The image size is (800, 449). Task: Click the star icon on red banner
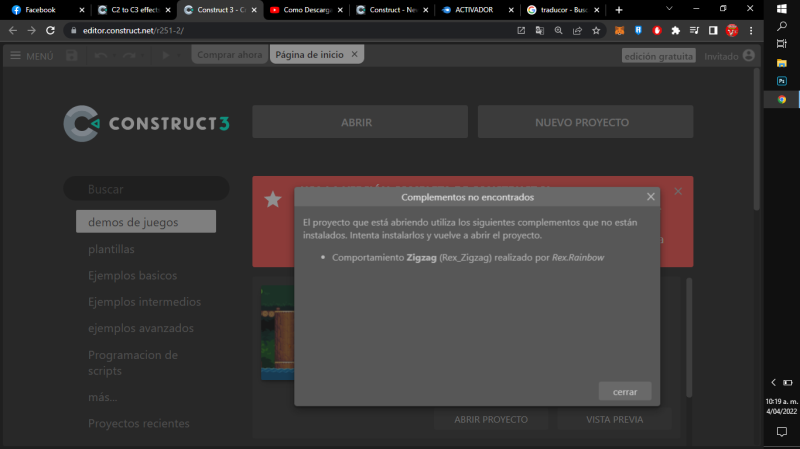tap(273, 199)
